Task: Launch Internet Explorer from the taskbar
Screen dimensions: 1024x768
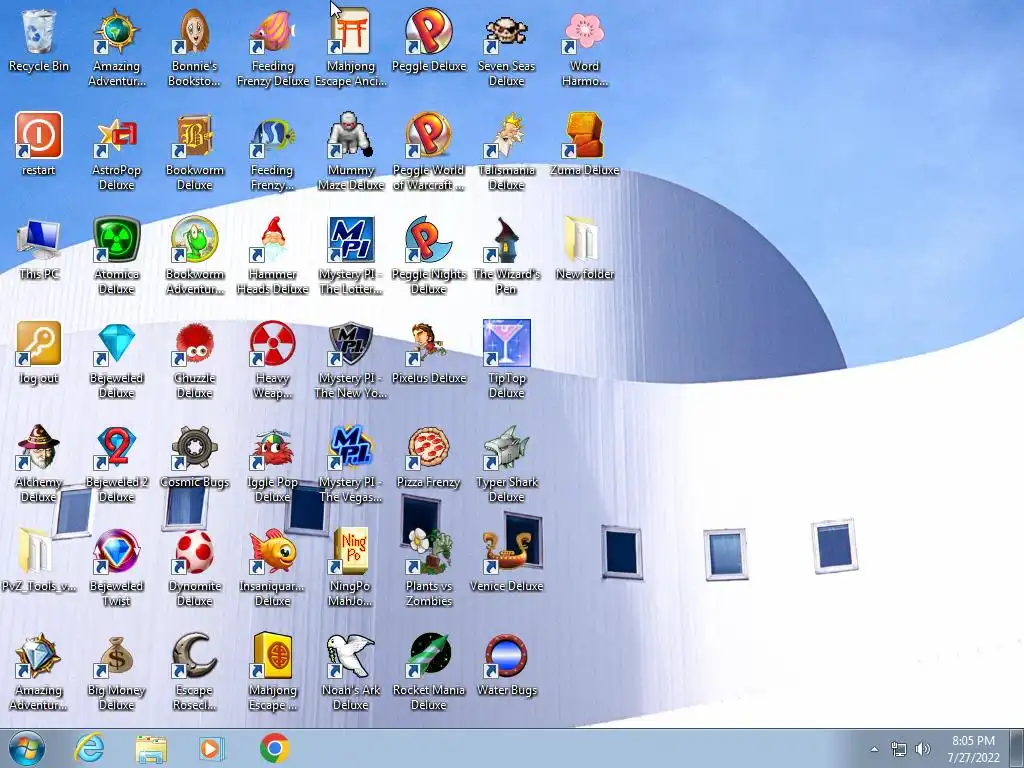Action: (89, 748)
